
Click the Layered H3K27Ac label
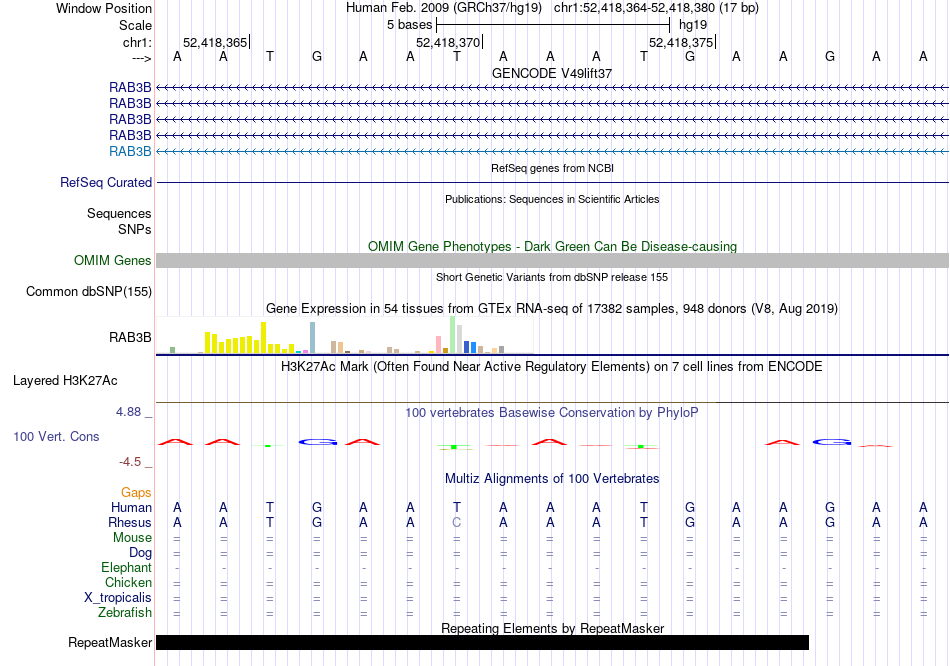[x=65, y=381]
